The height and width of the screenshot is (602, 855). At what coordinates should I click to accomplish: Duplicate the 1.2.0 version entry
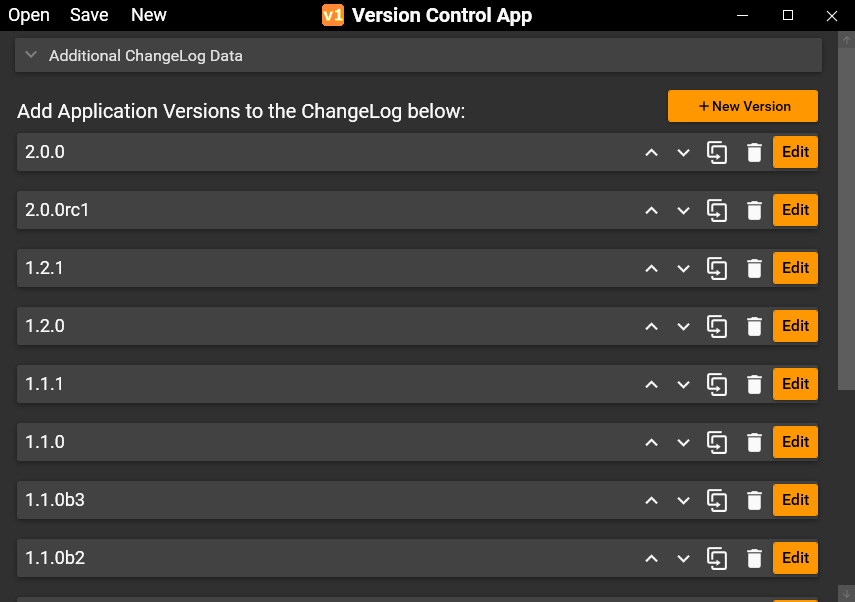[717, 327]
